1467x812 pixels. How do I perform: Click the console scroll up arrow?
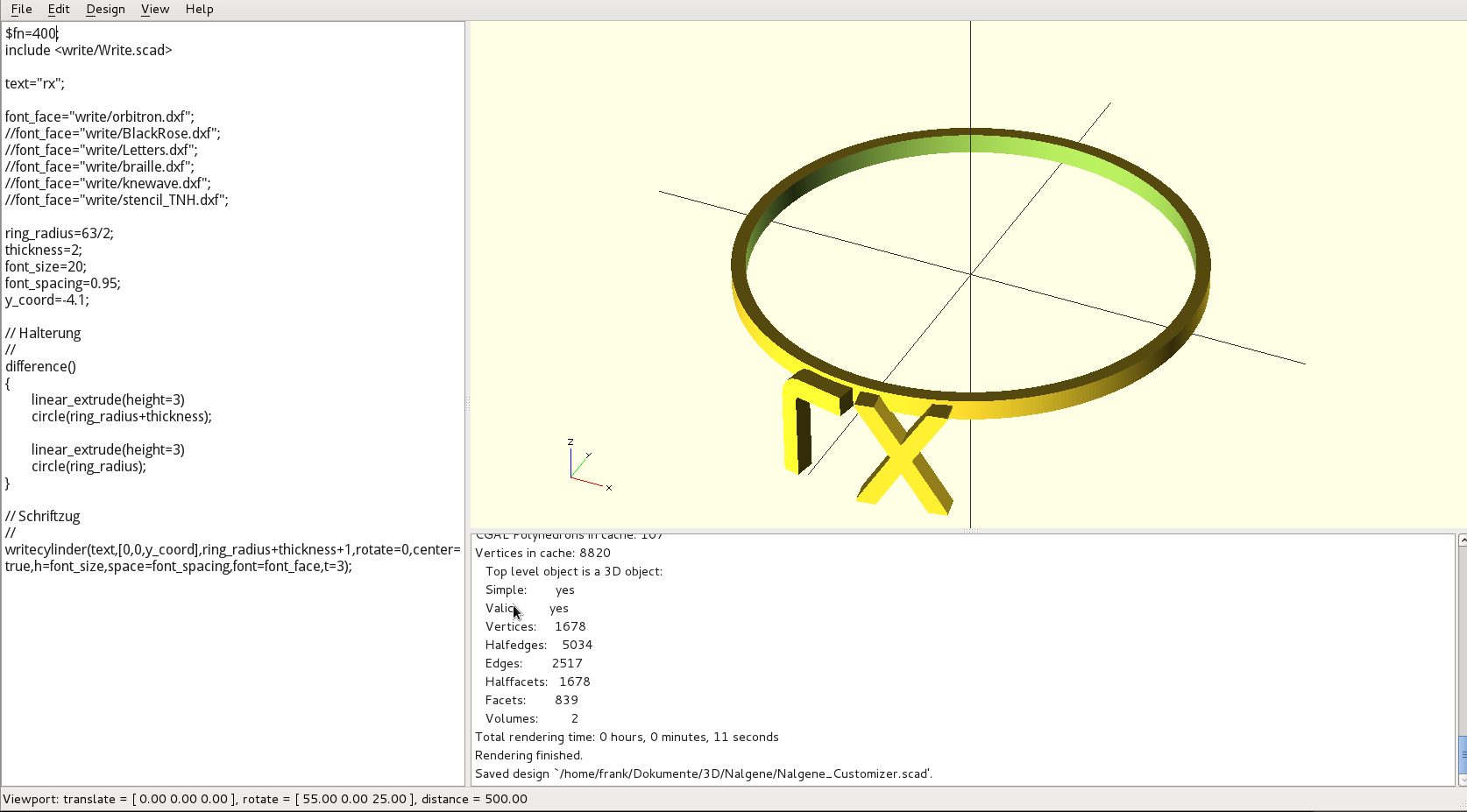(x=1462, y=540)
